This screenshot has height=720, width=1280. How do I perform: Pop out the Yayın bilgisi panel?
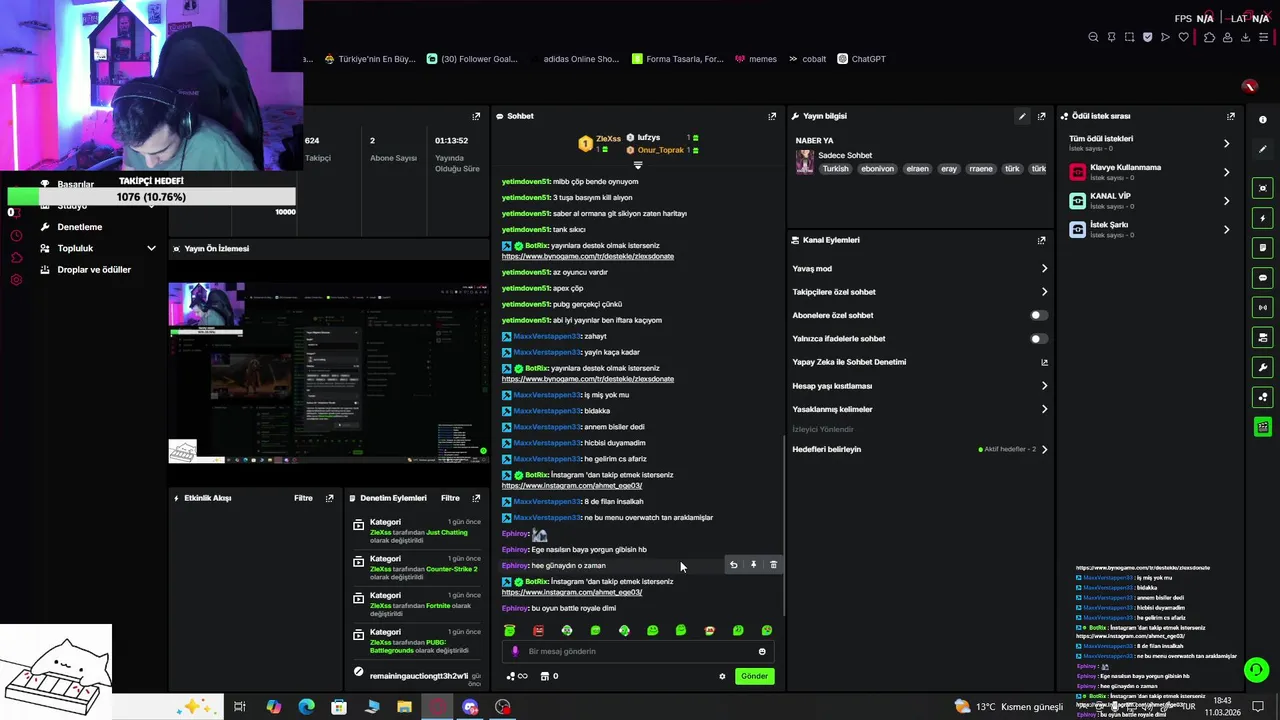pyautogui.click(x=1041, y=116)
